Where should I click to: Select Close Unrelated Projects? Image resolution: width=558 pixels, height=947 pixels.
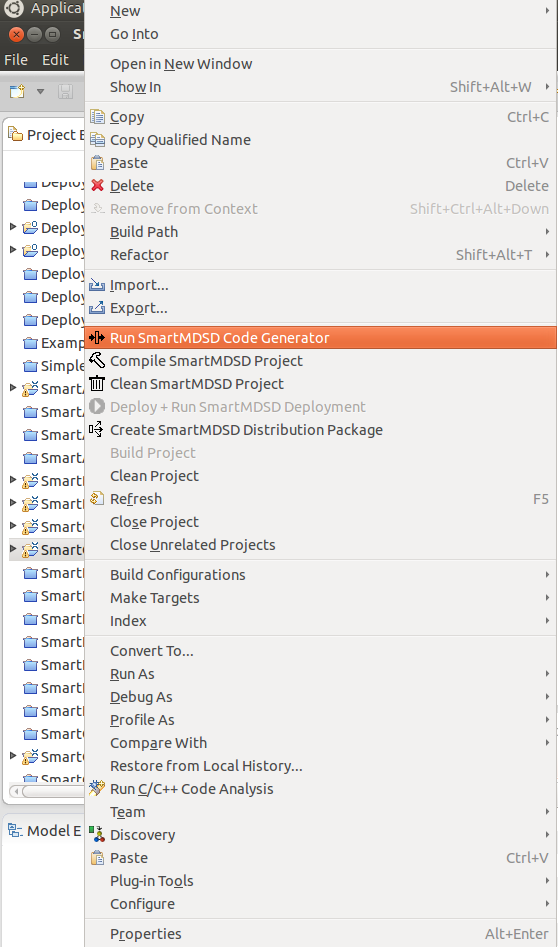320,545
